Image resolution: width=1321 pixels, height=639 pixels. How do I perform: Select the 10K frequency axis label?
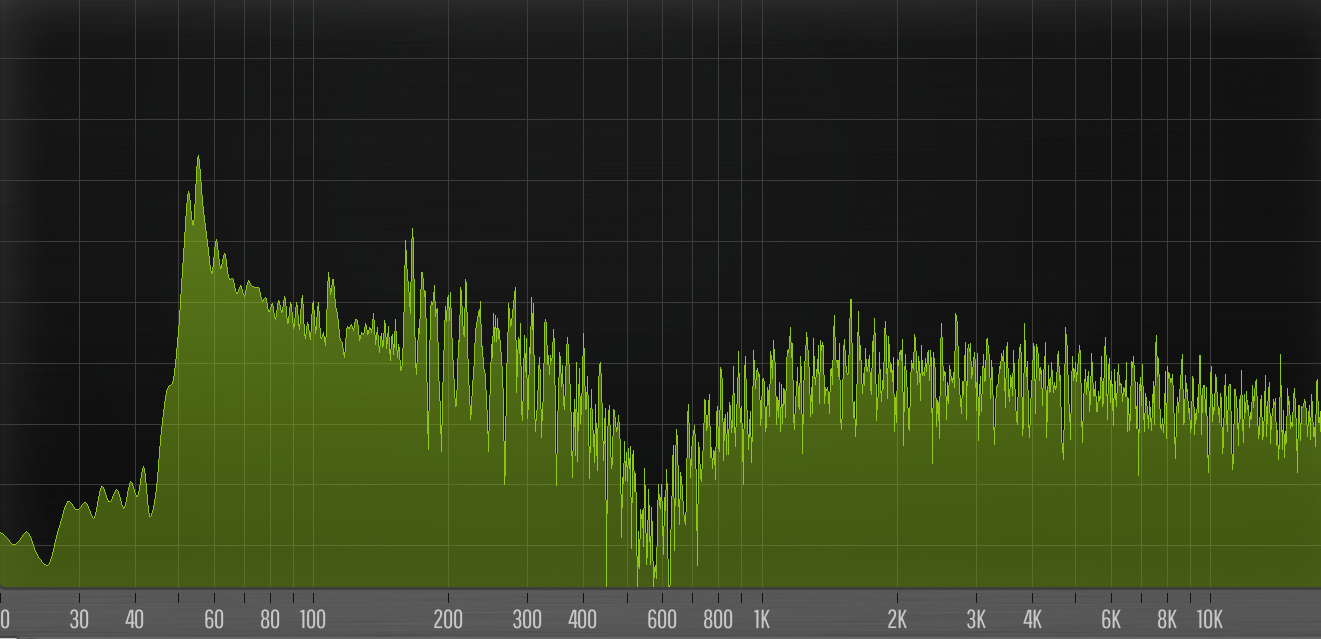1210,619
